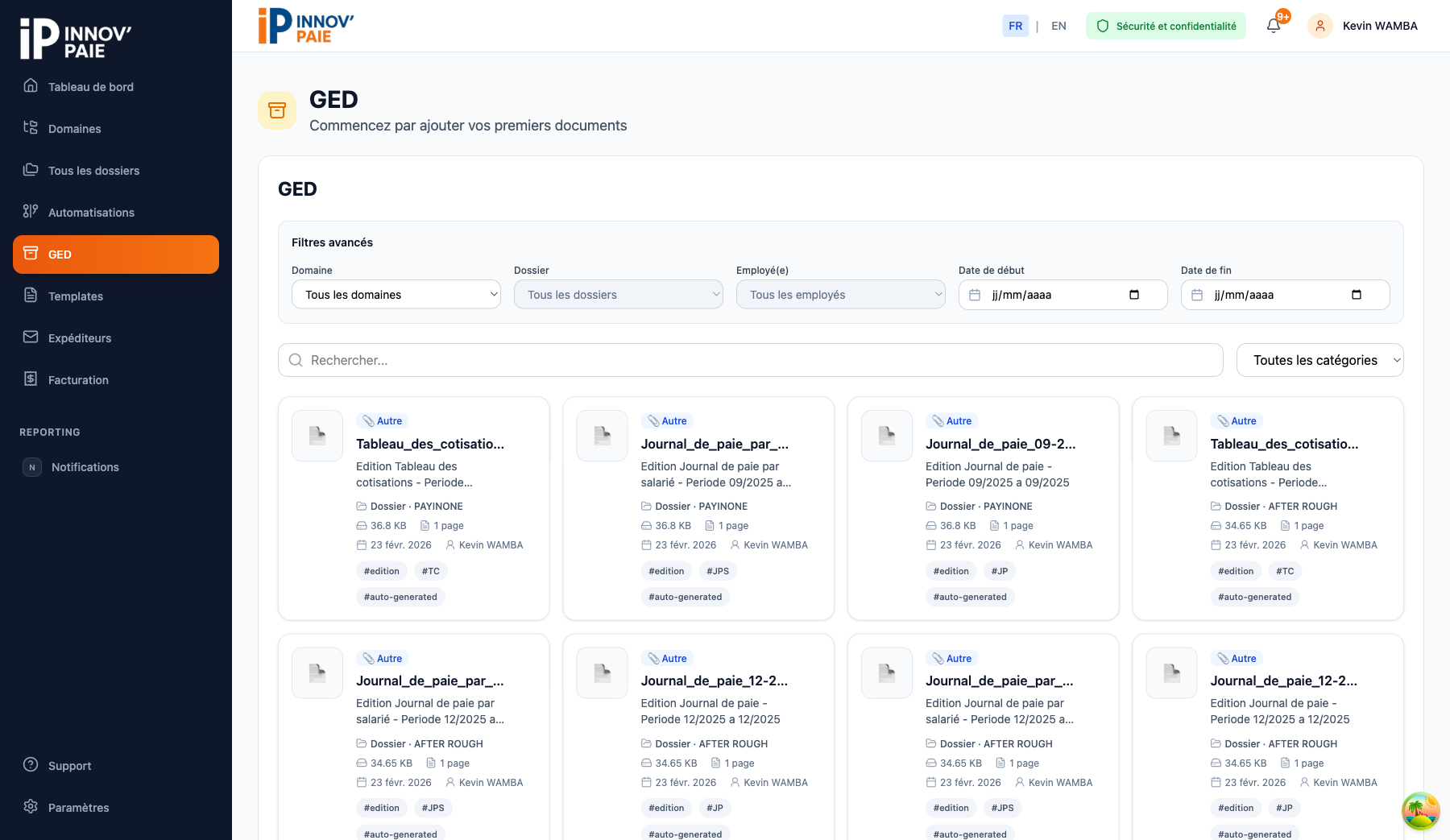Image resolution: width=1450 pixels, height=840 pixels.
Task: Open Templates in the sidebar
Action: coord(76,296)
